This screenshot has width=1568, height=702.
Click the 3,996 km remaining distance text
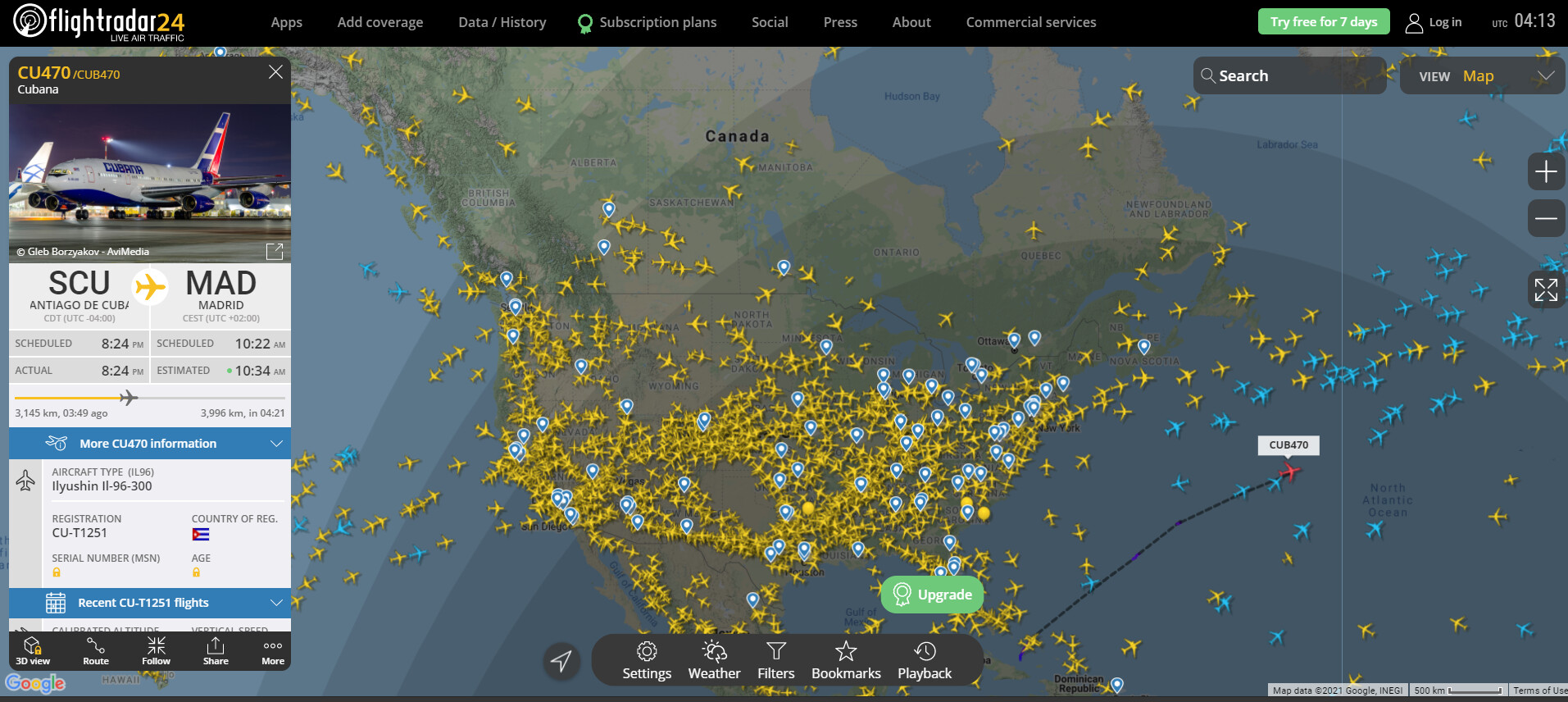[x=243, y=413]
